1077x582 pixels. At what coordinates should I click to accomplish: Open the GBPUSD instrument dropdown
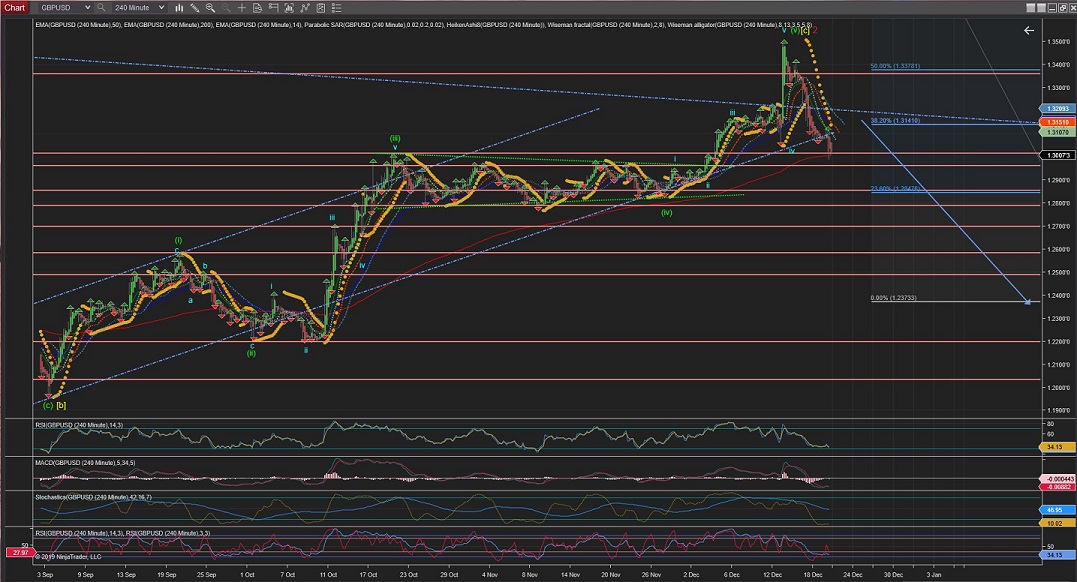pos(62,7)
